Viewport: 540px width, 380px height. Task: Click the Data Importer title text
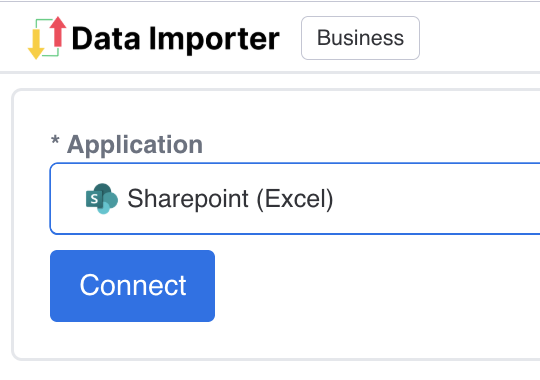(176, 39)
